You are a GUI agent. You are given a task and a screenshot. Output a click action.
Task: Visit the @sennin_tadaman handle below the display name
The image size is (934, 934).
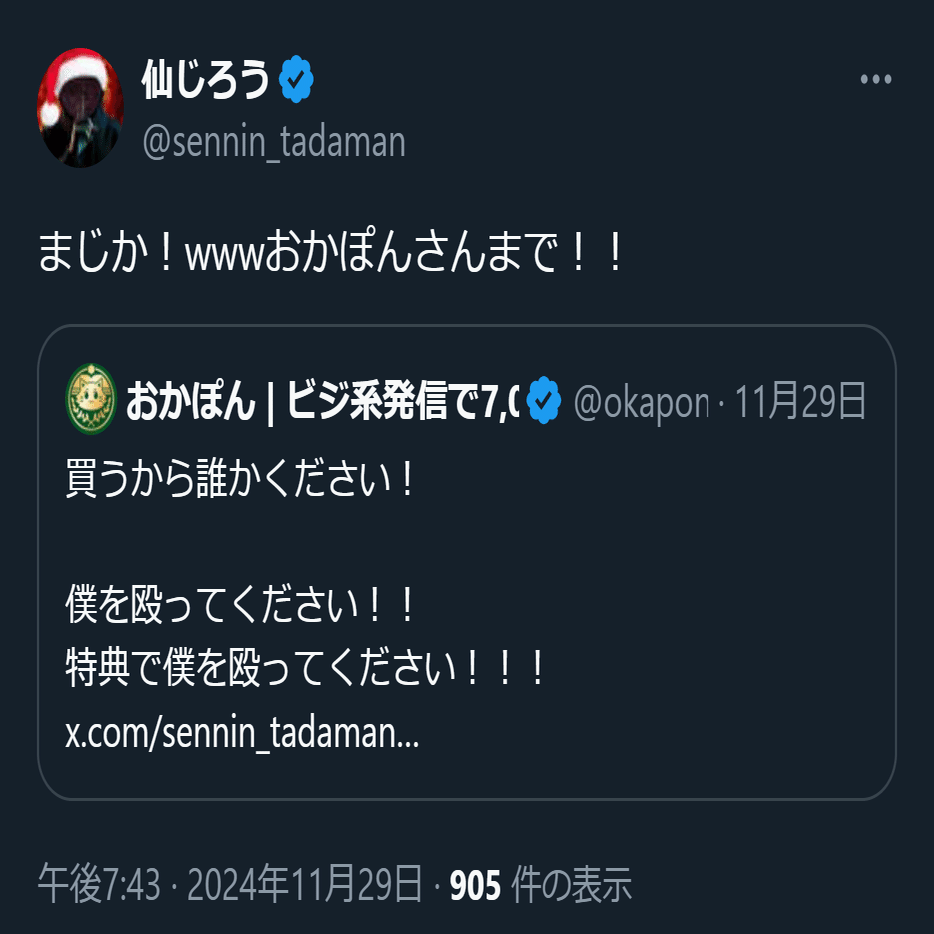(274, 142)
